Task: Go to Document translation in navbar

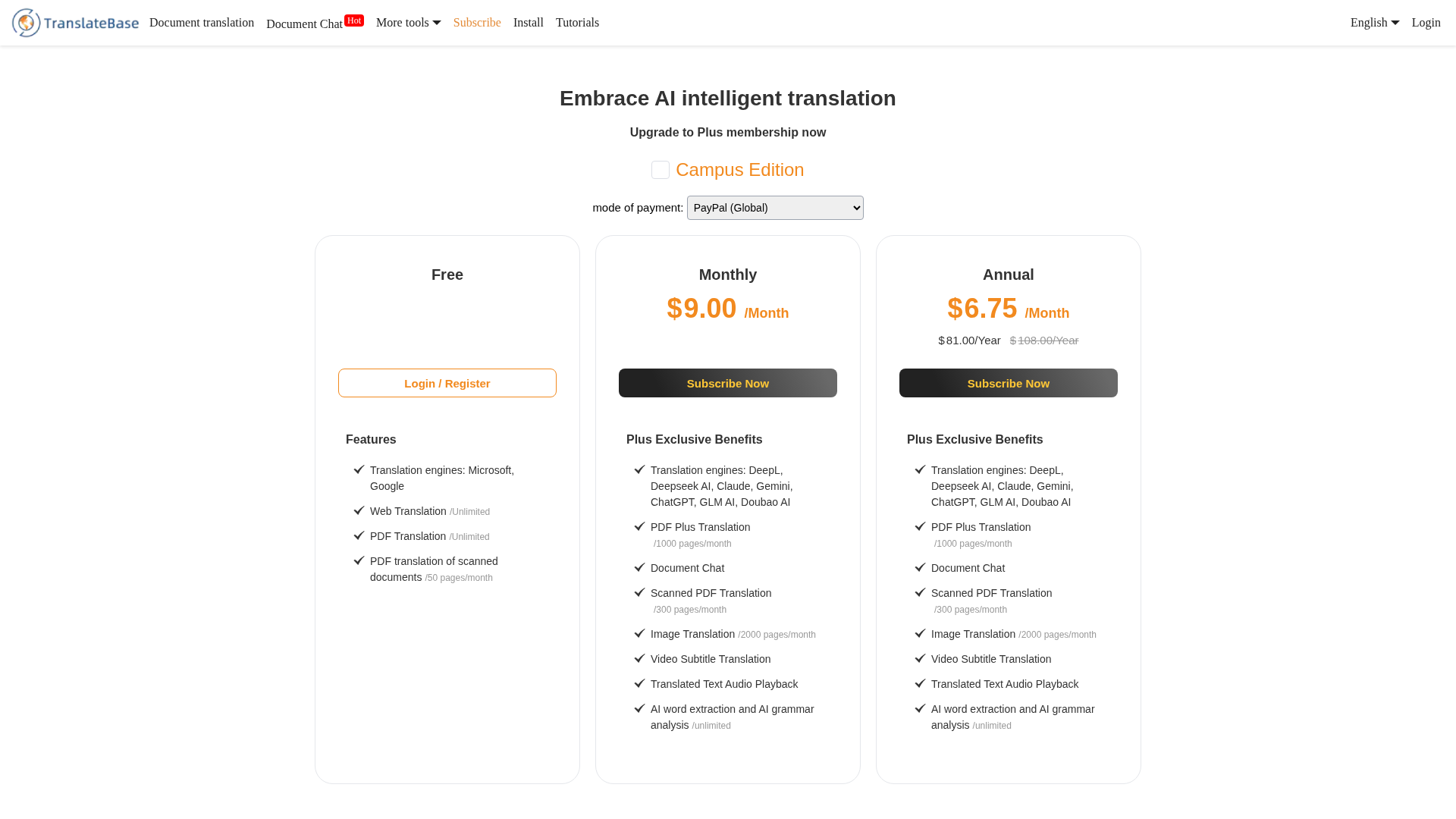Action: pos(202,23)
